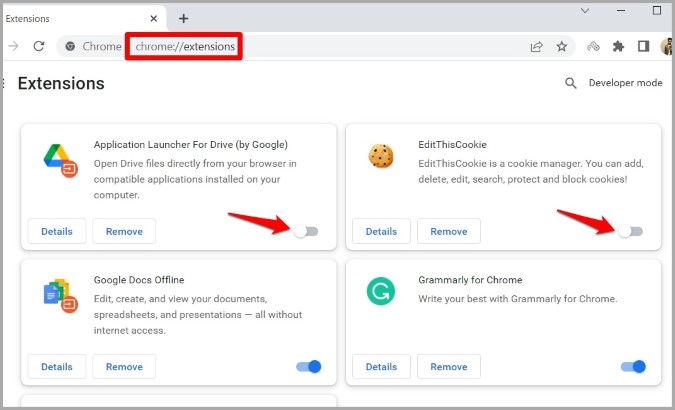Reload the page with refresh icon
Screen dimensions: 675x410
39,46
